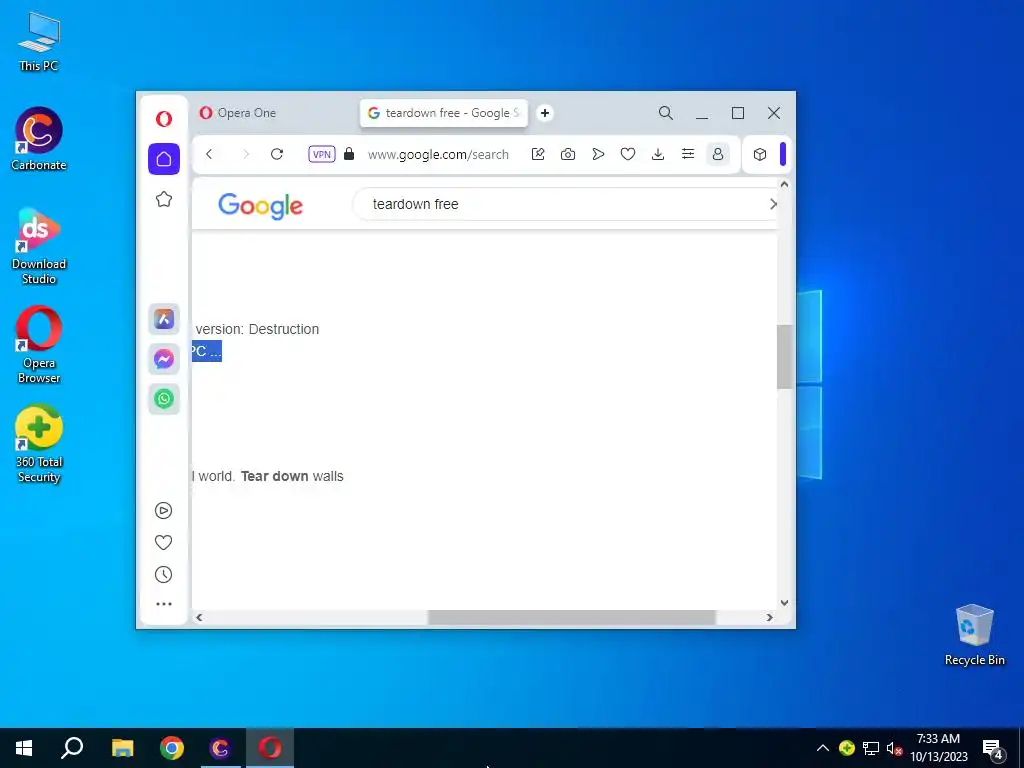Click the scroll left arrow
Viewport: 1024px width, 768px height.
199,617
